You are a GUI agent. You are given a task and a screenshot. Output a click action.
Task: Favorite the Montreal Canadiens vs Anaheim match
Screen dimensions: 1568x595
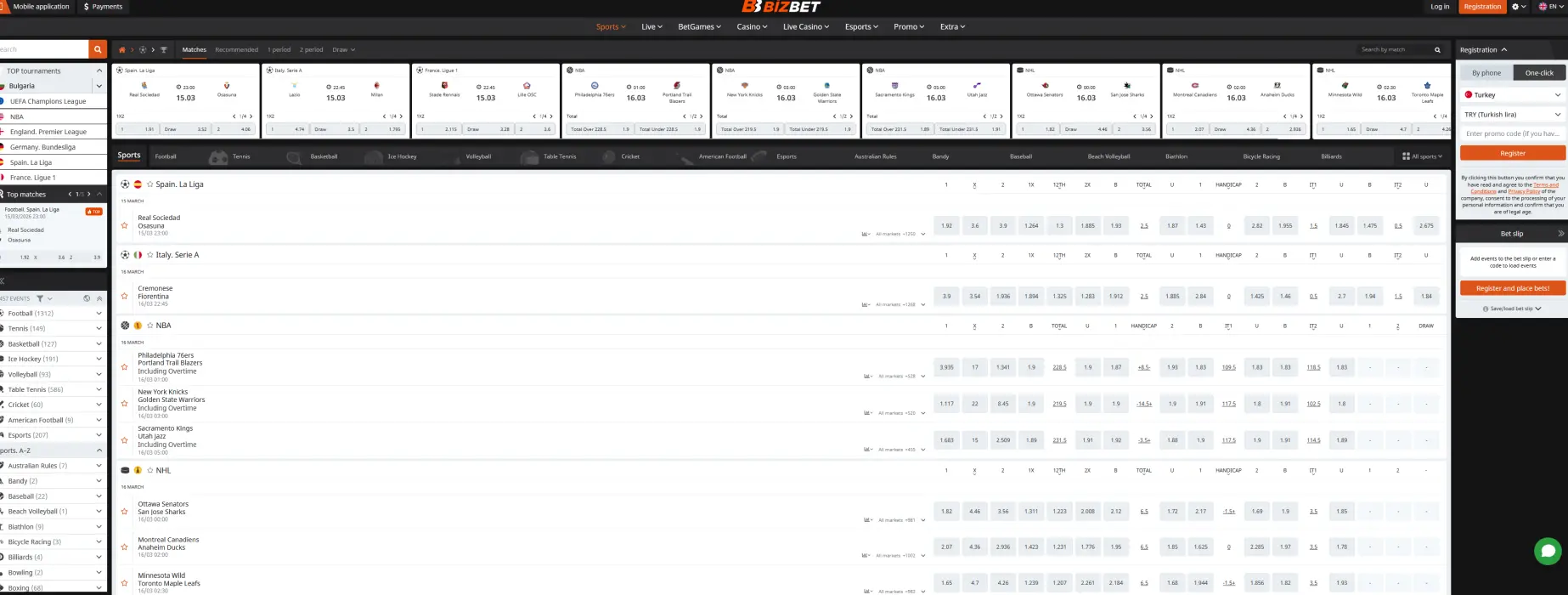click(125, 547)
